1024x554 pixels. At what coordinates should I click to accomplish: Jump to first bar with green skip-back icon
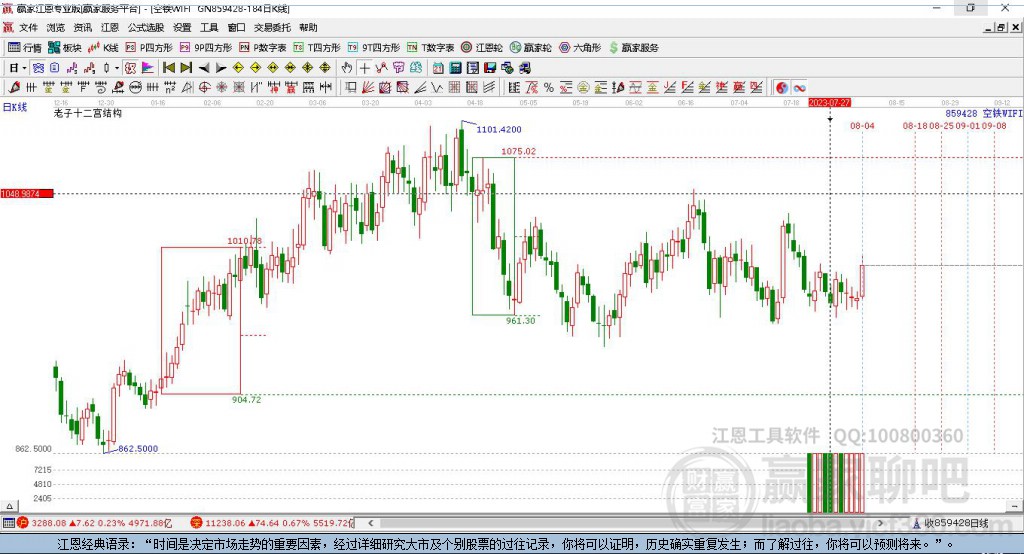168,68
